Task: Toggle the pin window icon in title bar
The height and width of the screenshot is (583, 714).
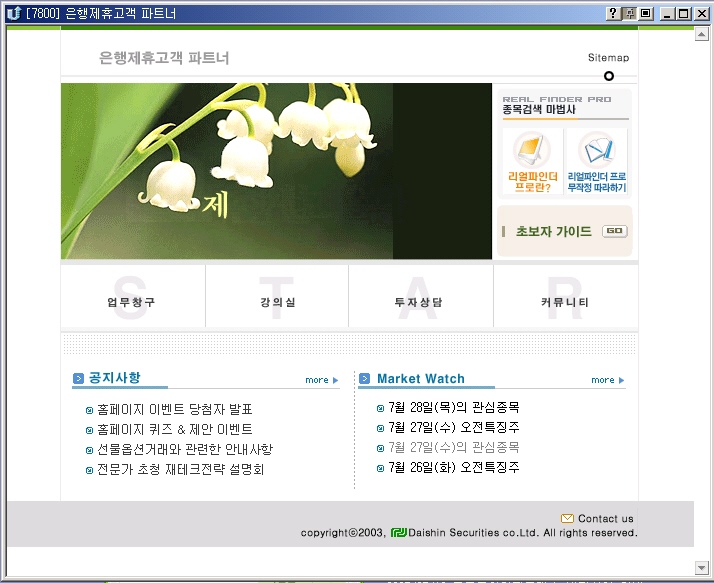Action: (629, 13)
